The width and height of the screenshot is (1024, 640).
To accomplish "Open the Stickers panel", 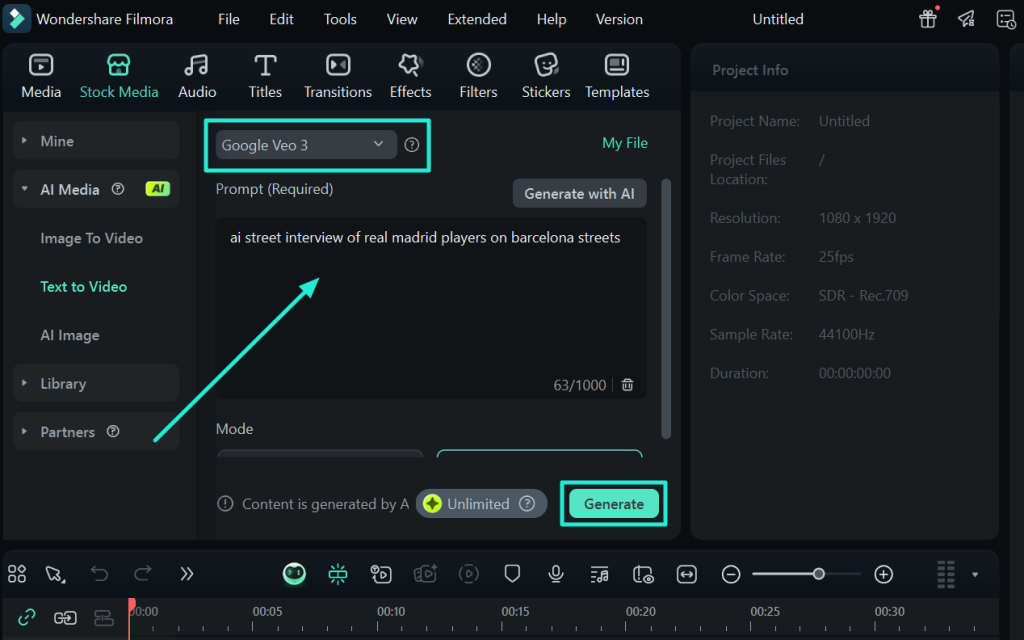I will click(546, 76).
